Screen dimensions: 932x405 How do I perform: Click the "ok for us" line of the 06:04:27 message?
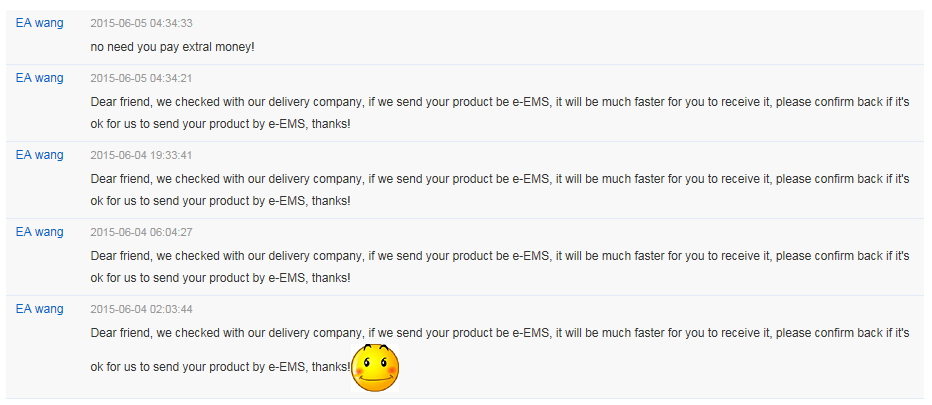click(x=221, y=278)
